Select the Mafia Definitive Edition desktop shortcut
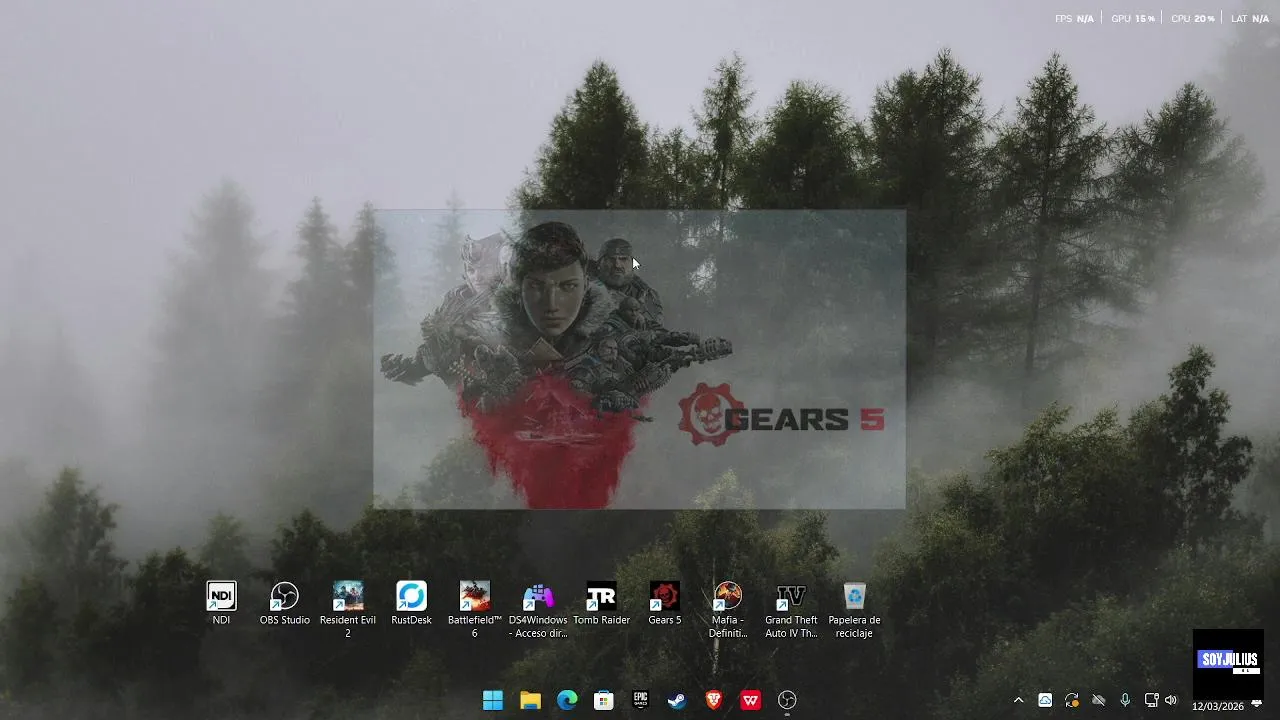This screenshot has width=1280, height=720. point(728,609)
